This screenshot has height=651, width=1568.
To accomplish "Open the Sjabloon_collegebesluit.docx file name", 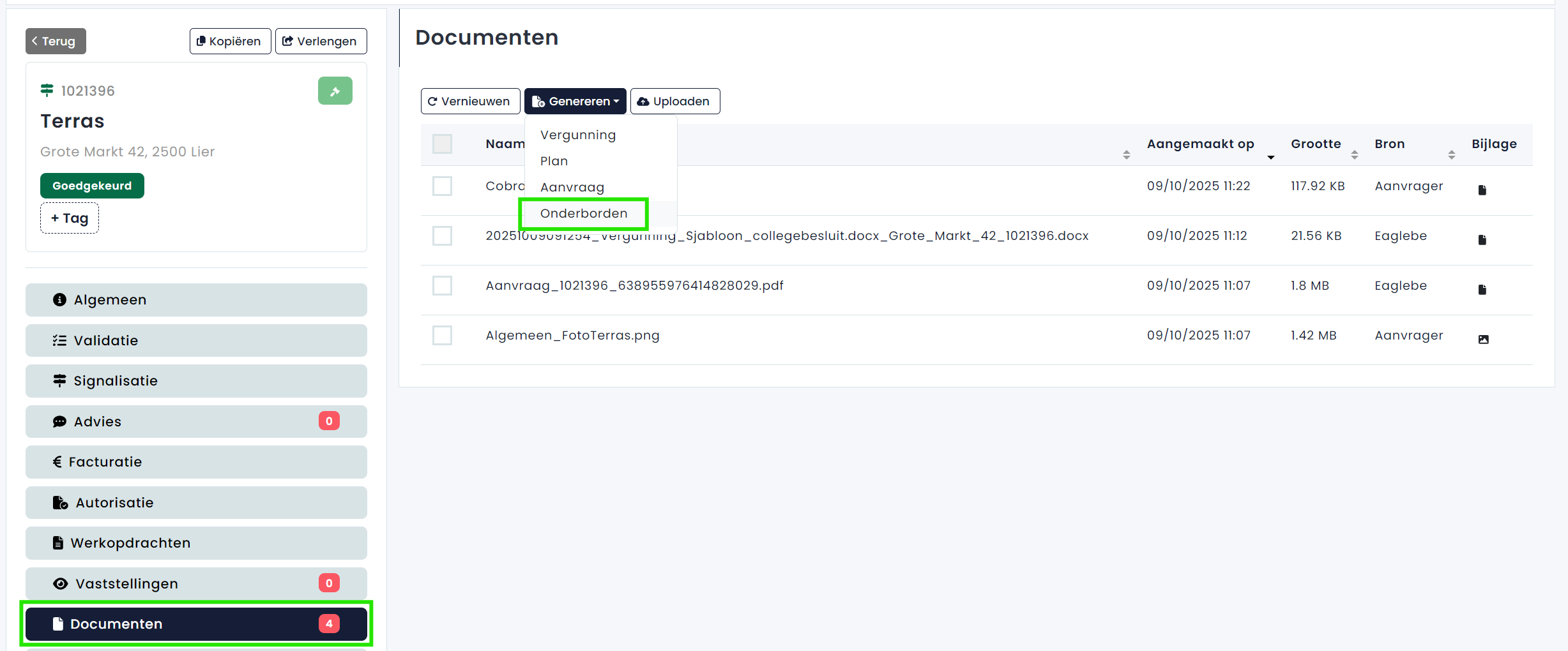I will 787,236.
